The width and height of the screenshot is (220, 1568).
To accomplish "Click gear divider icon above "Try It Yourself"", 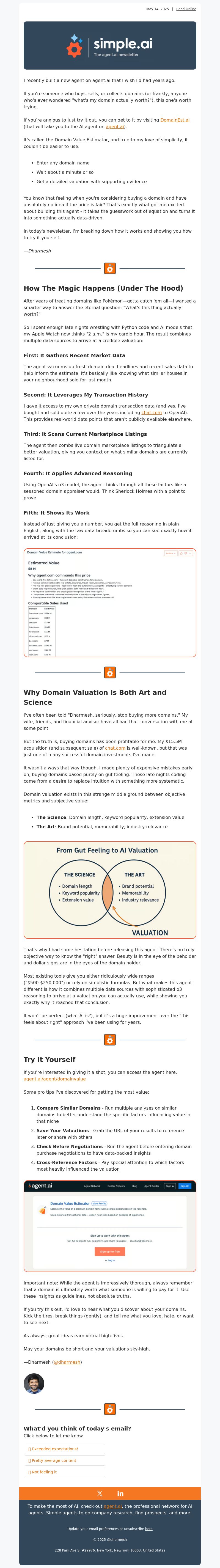I will 110,1040.
